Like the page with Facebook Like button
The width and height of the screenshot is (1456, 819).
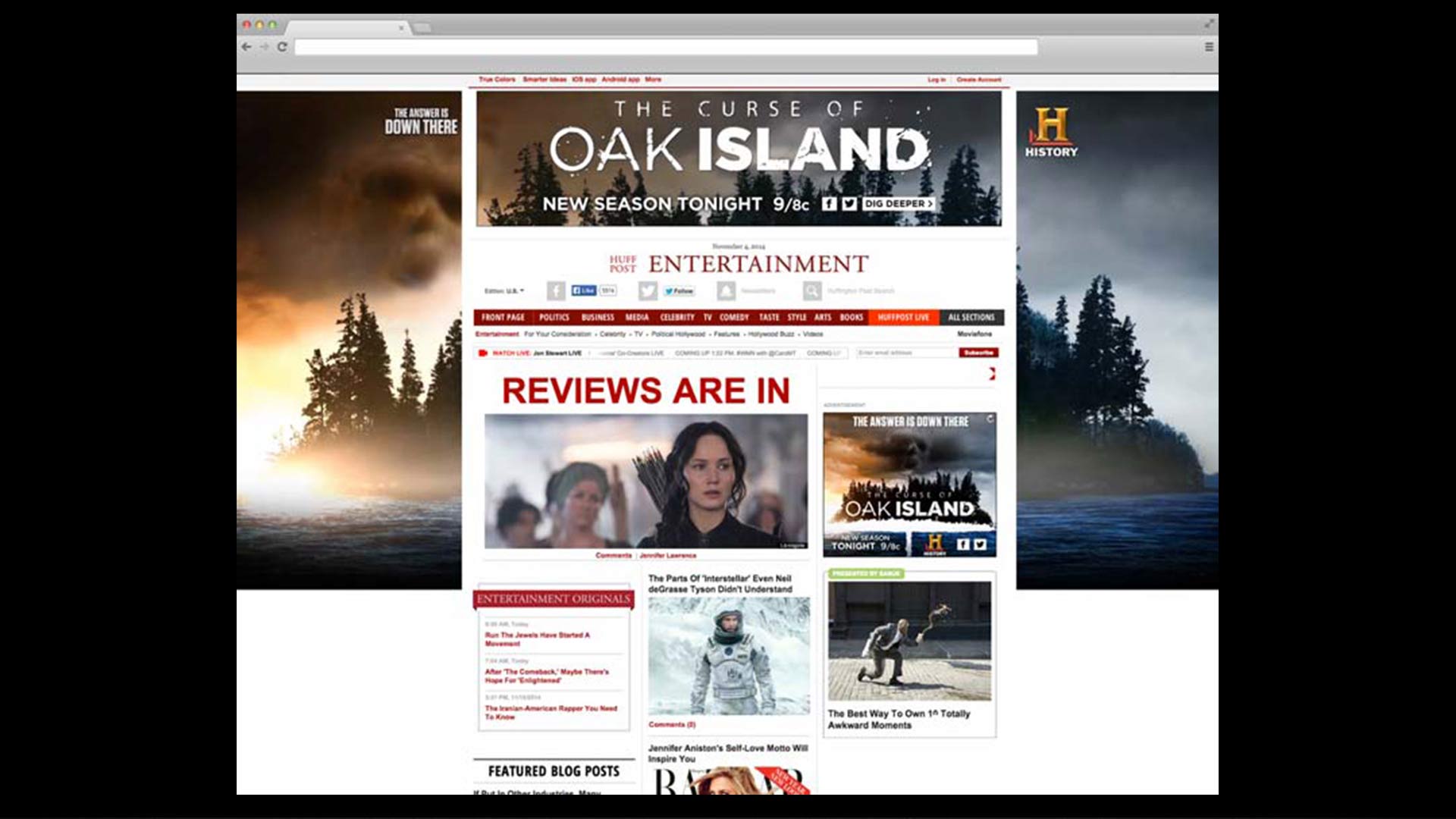(584, 290)
